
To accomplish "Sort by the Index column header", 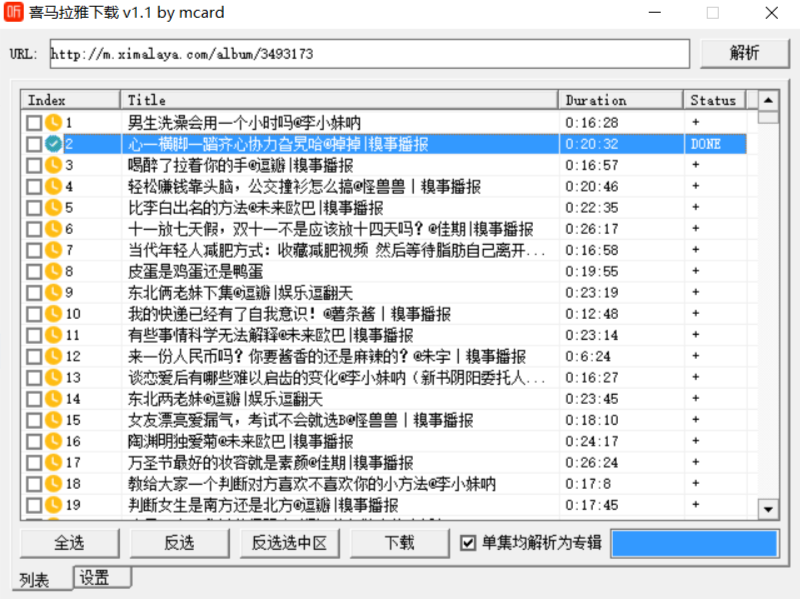I will (70, 100).
